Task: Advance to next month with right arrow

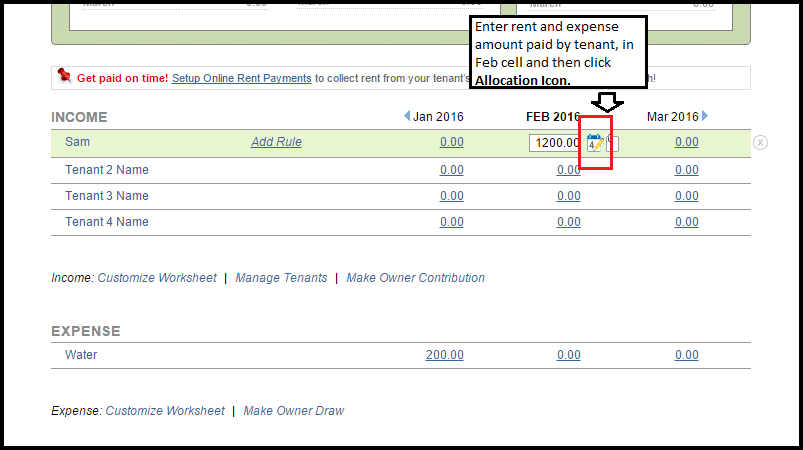Action: point(705,117)
